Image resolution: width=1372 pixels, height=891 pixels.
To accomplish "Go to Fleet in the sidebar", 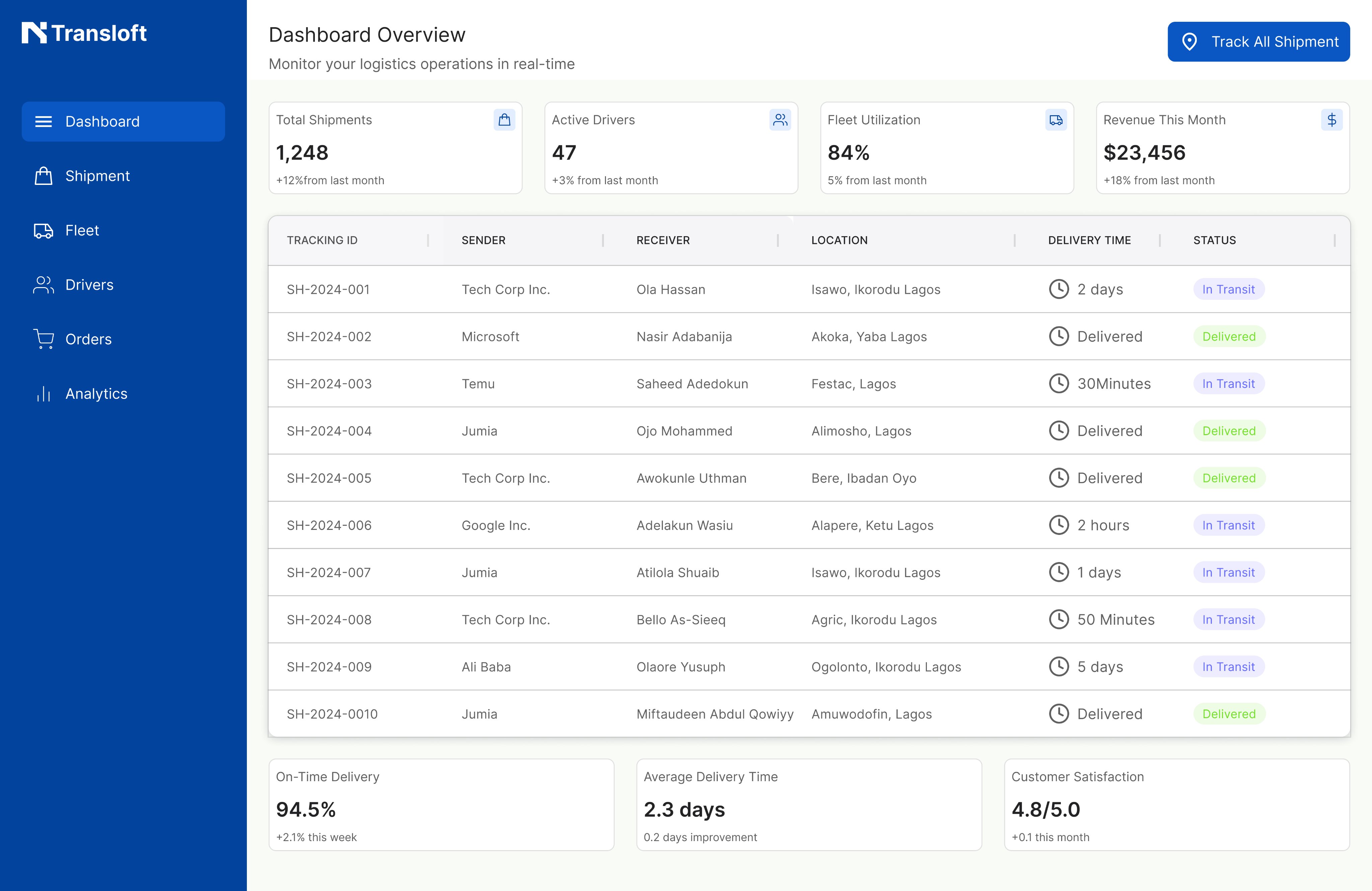I will pos(82,230).
